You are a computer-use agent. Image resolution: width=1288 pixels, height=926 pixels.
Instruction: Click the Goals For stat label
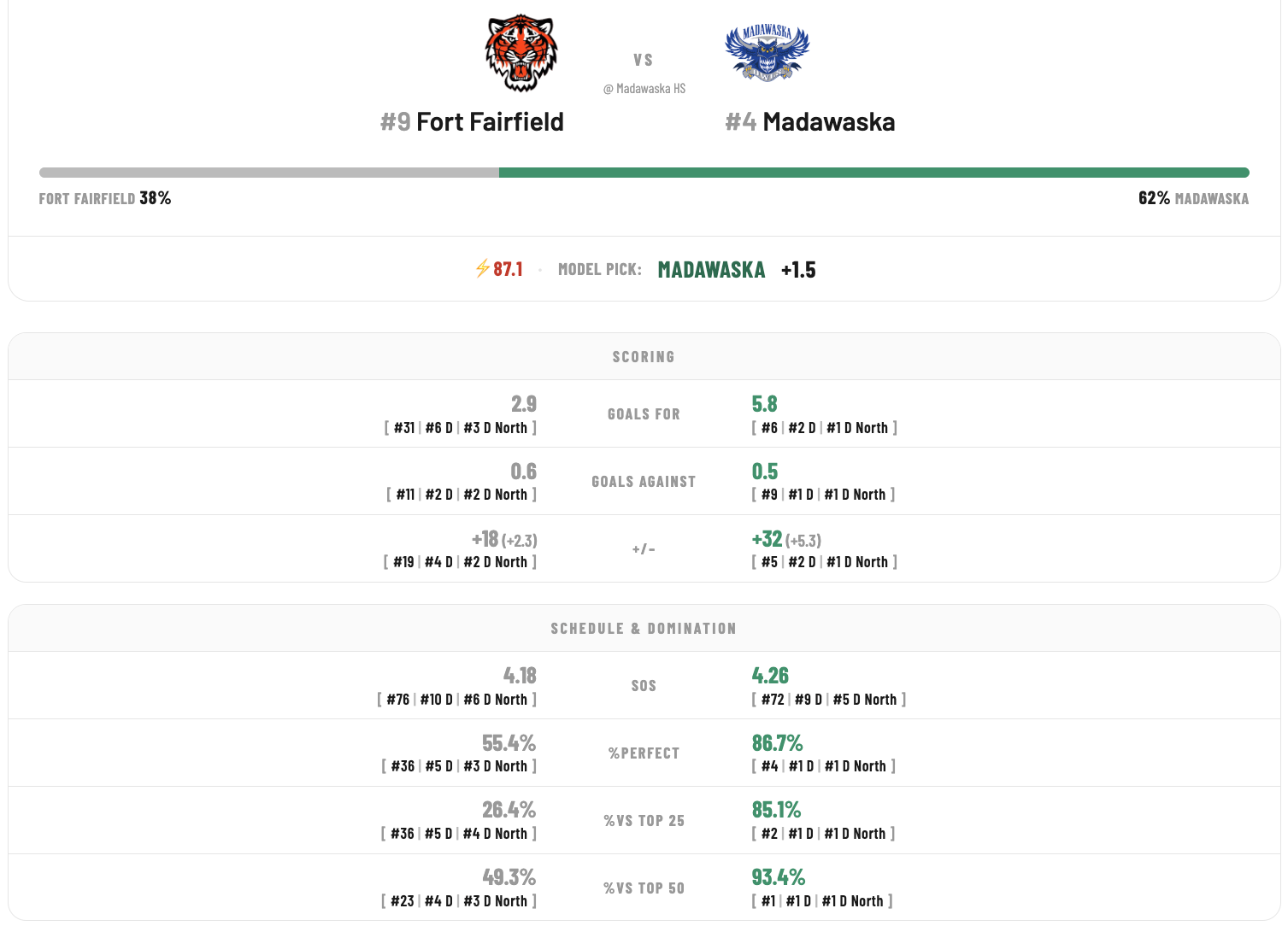(644, 414)
